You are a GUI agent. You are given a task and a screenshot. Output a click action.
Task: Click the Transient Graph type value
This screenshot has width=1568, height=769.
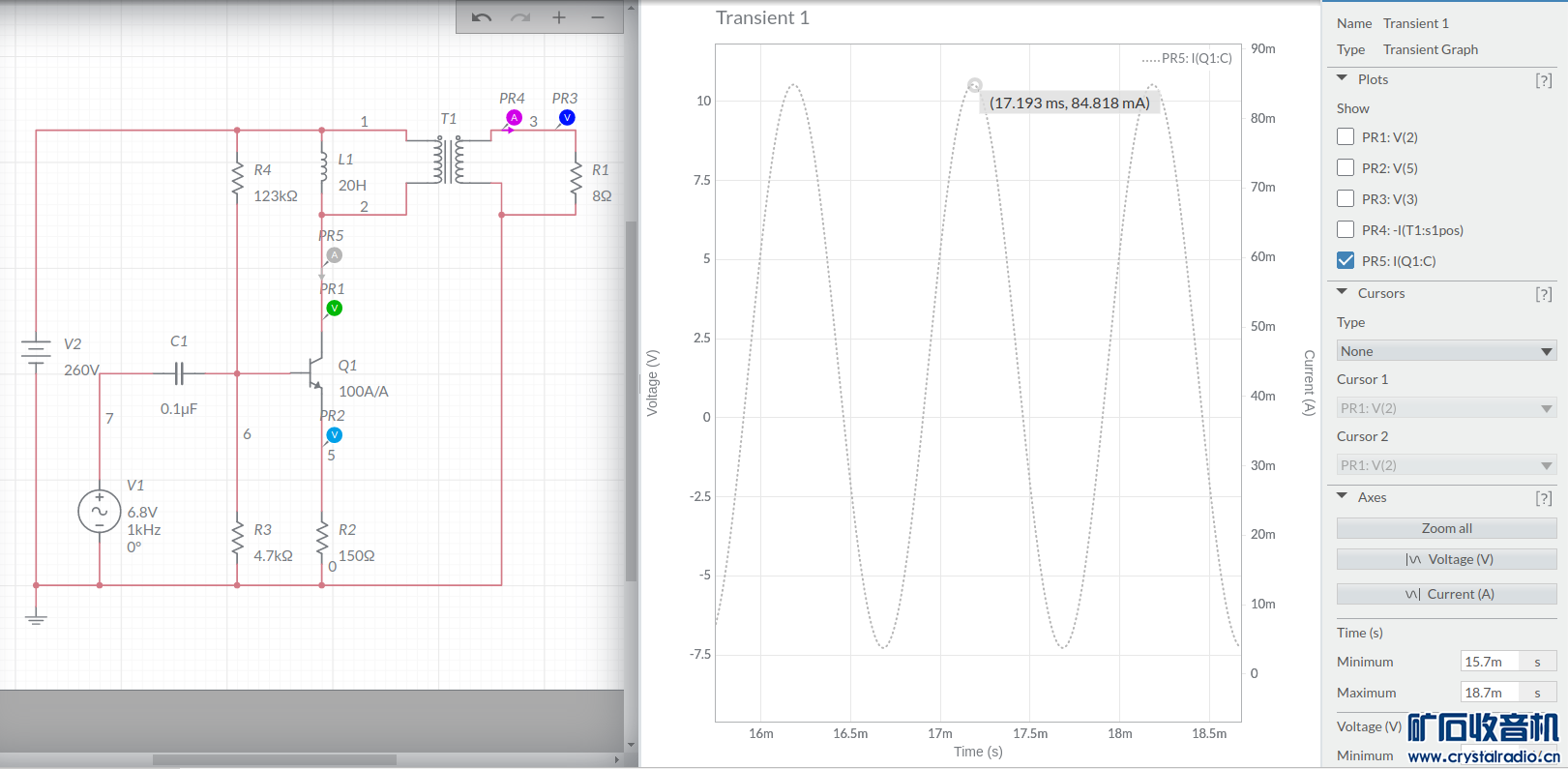[1431, 49]
